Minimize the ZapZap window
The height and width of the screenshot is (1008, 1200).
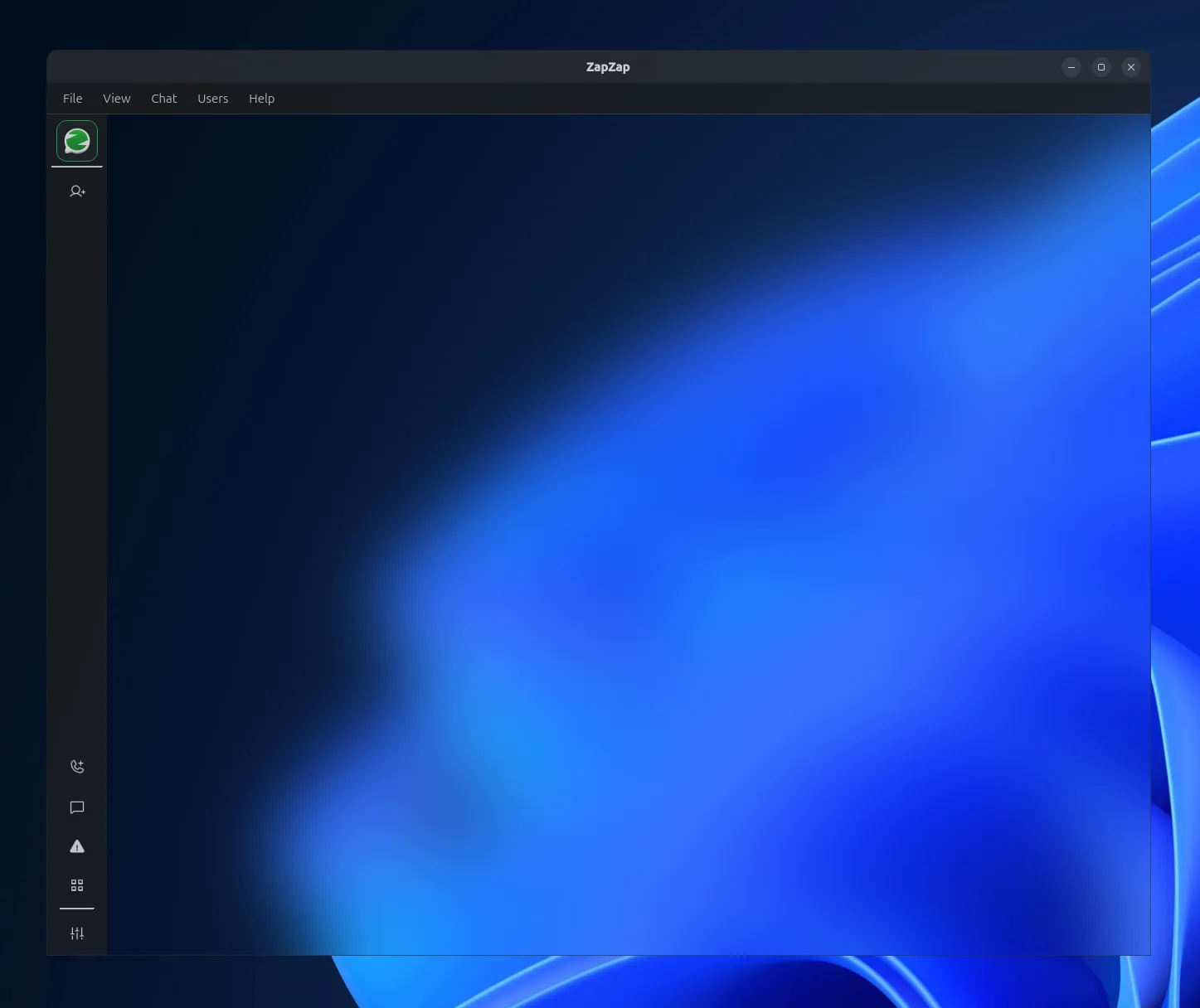pos(1071,67)
